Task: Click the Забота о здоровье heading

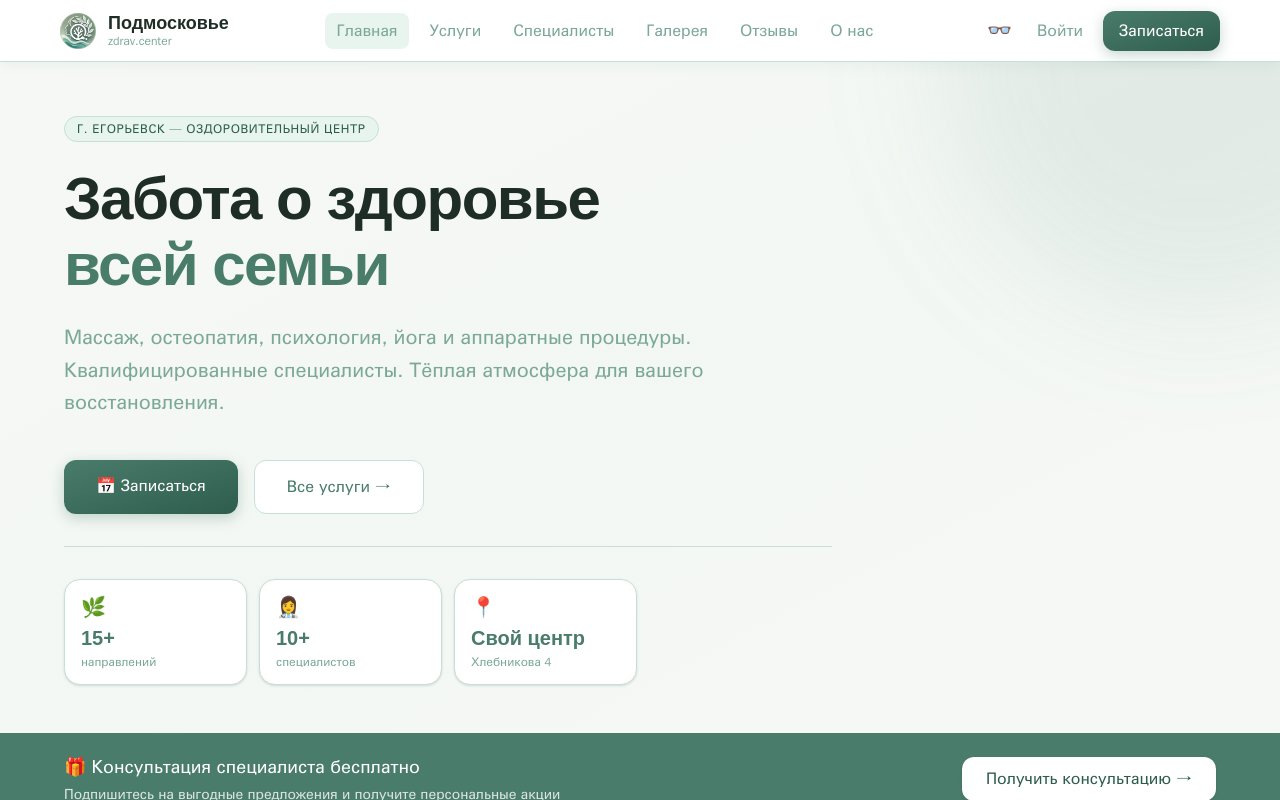Action: [332, 199]
